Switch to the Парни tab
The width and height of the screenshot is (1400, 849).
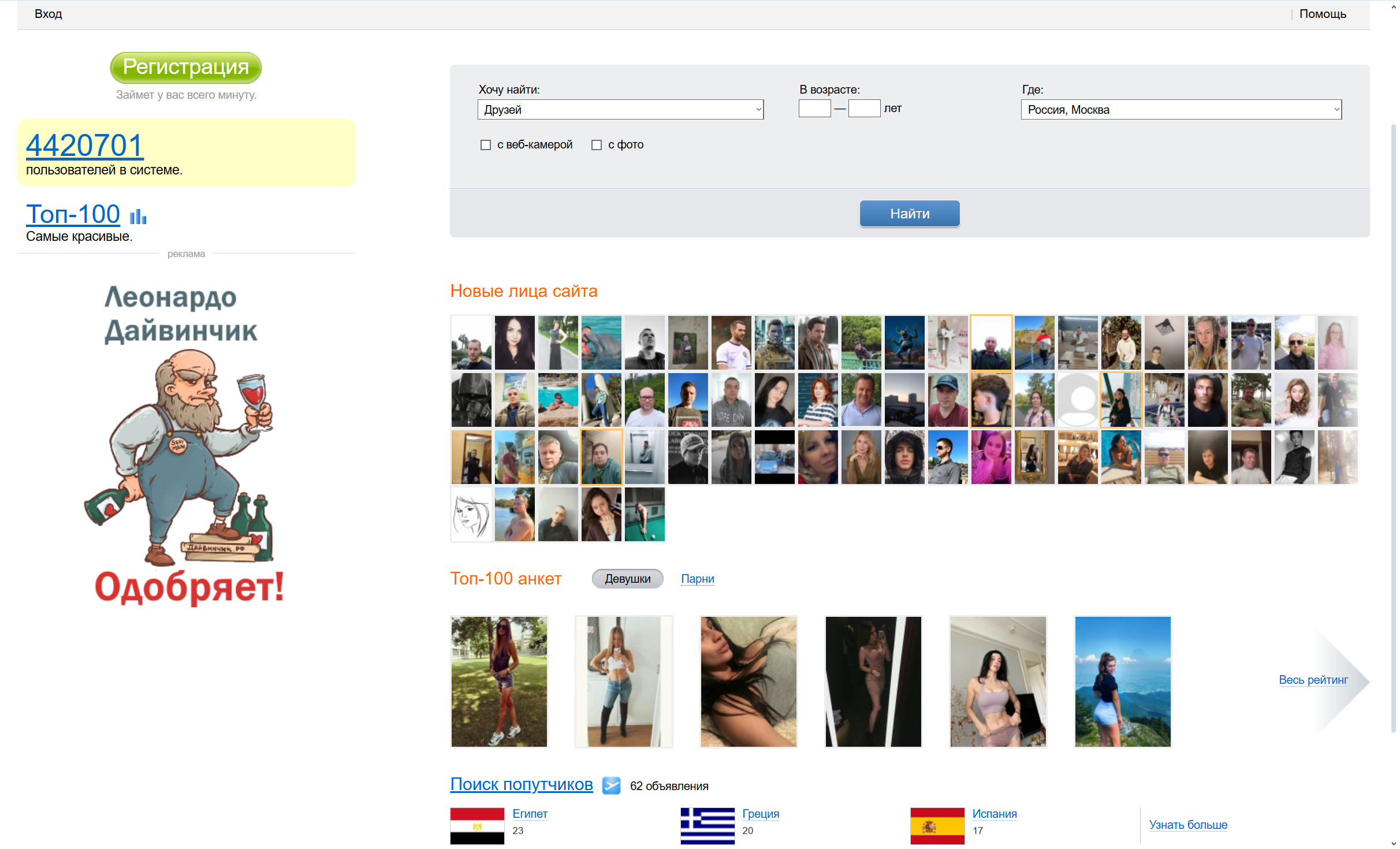pos(697,579)
